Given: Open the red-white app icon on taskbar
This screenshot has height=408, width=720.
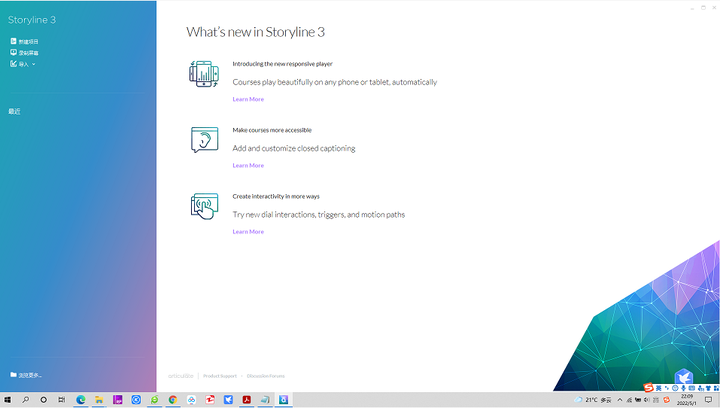Looking at the screenshot, I should (x=210, y=400).
